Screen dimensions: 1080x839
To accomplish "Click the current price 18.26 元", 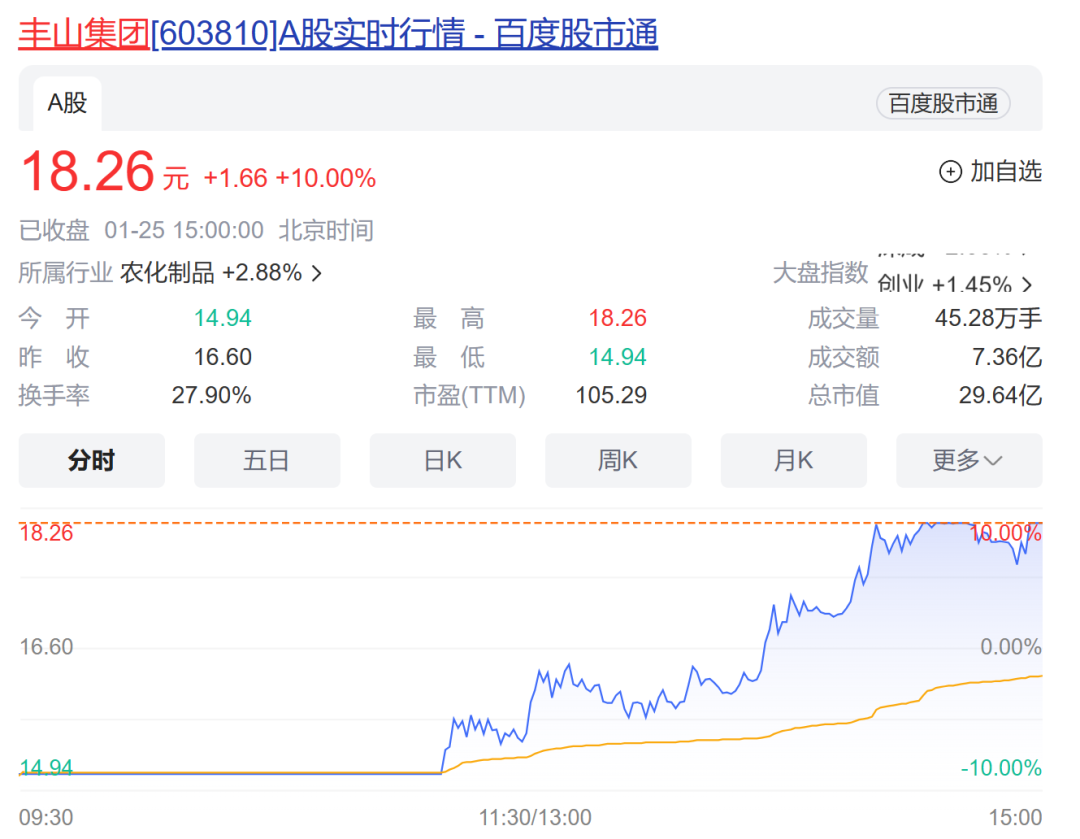I will pyautogui.click(x=105, y=172).
